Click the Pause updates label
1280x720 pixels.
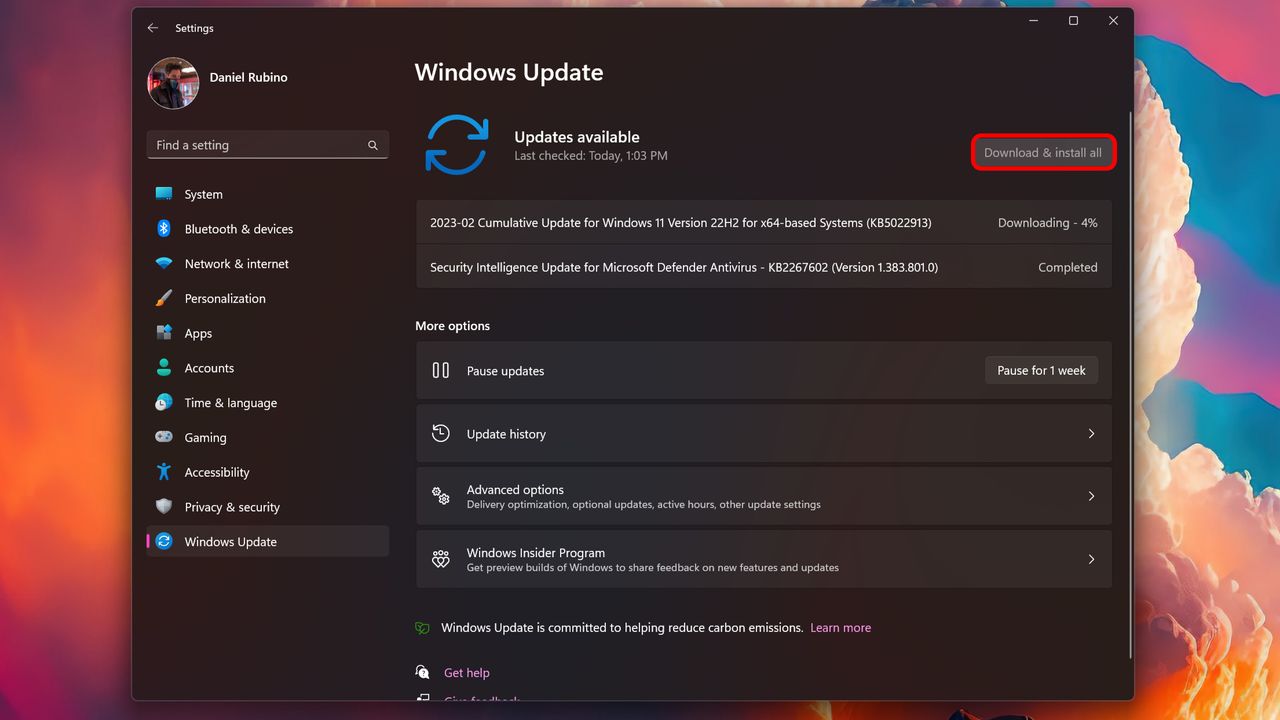tap(506, 371)
